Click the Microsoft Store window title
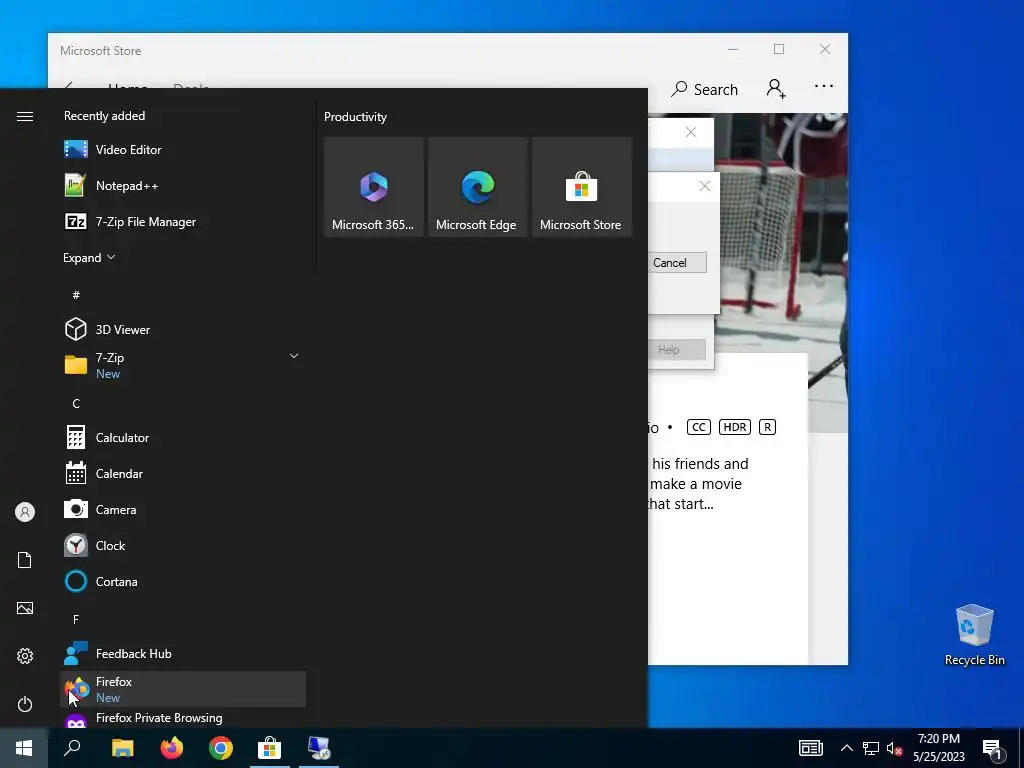Screen dimensions: 1024x768 point(101,50)
